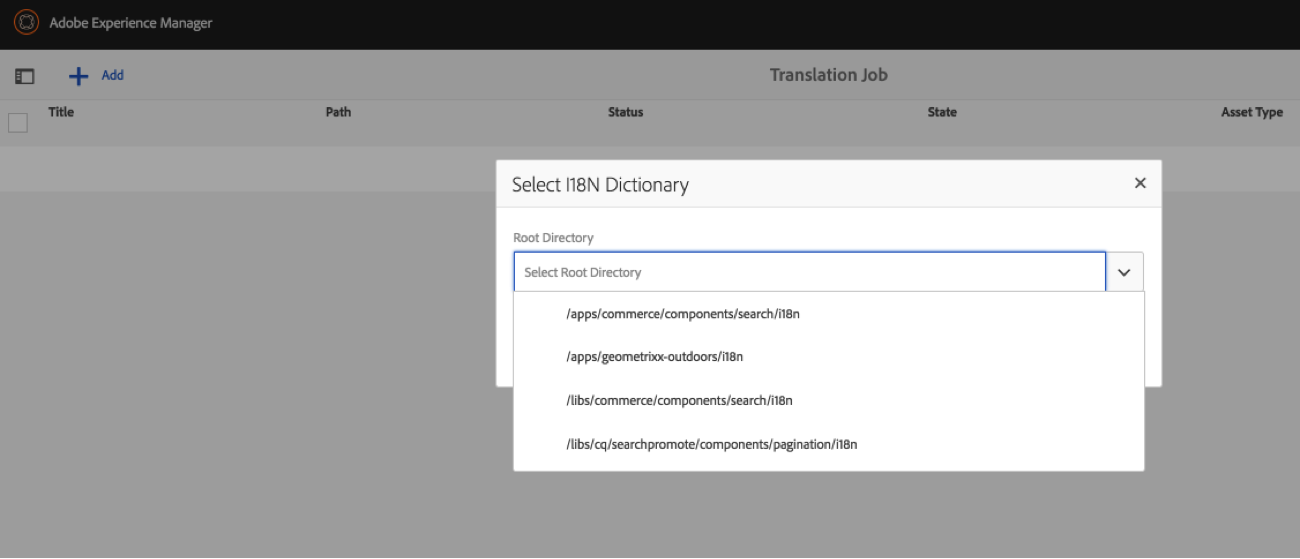The width and height of the screenshot is (1300, 559).
Task: Click the State column header
Action: pos(941,112)
